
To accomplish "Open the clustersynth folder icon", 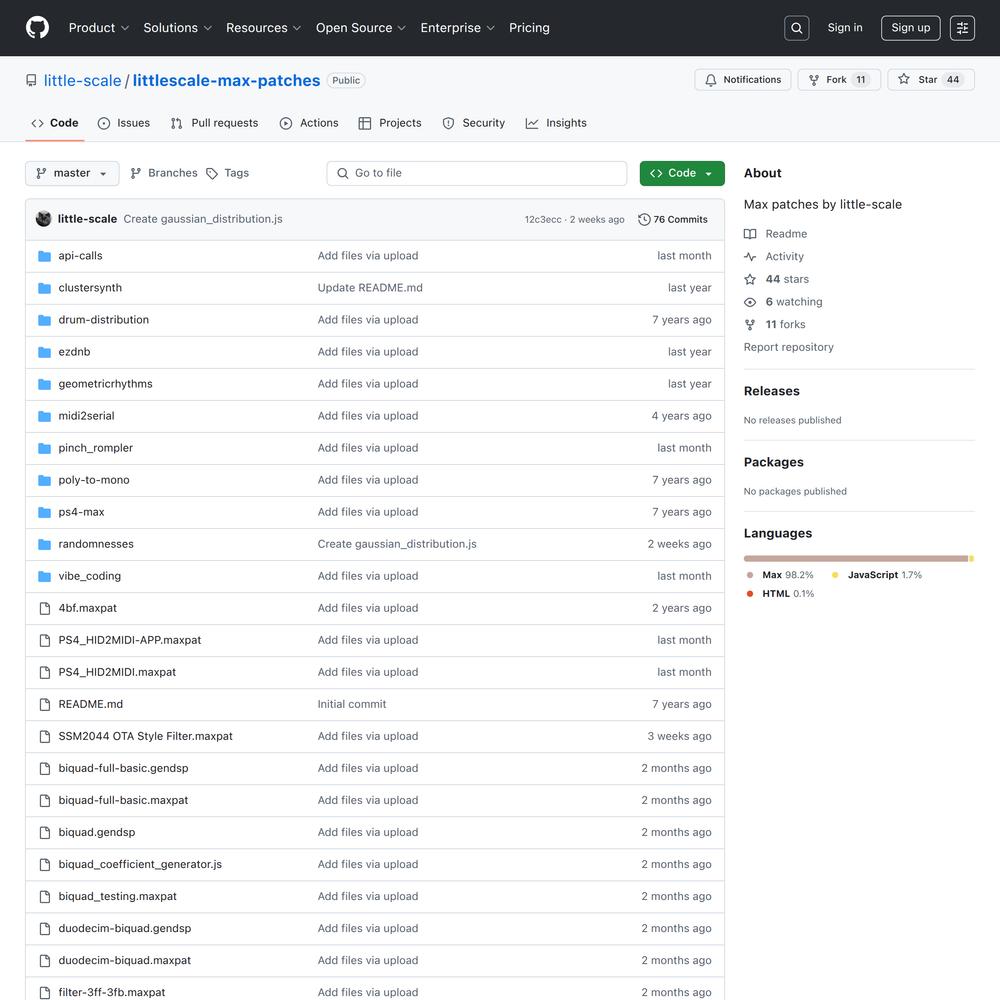I will (x=45, y=288).
